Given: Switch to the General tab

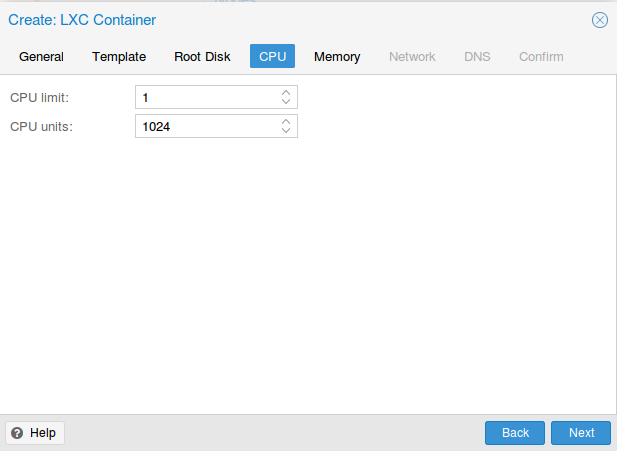Looking at the screenshot, I should (x=41, y=56).
